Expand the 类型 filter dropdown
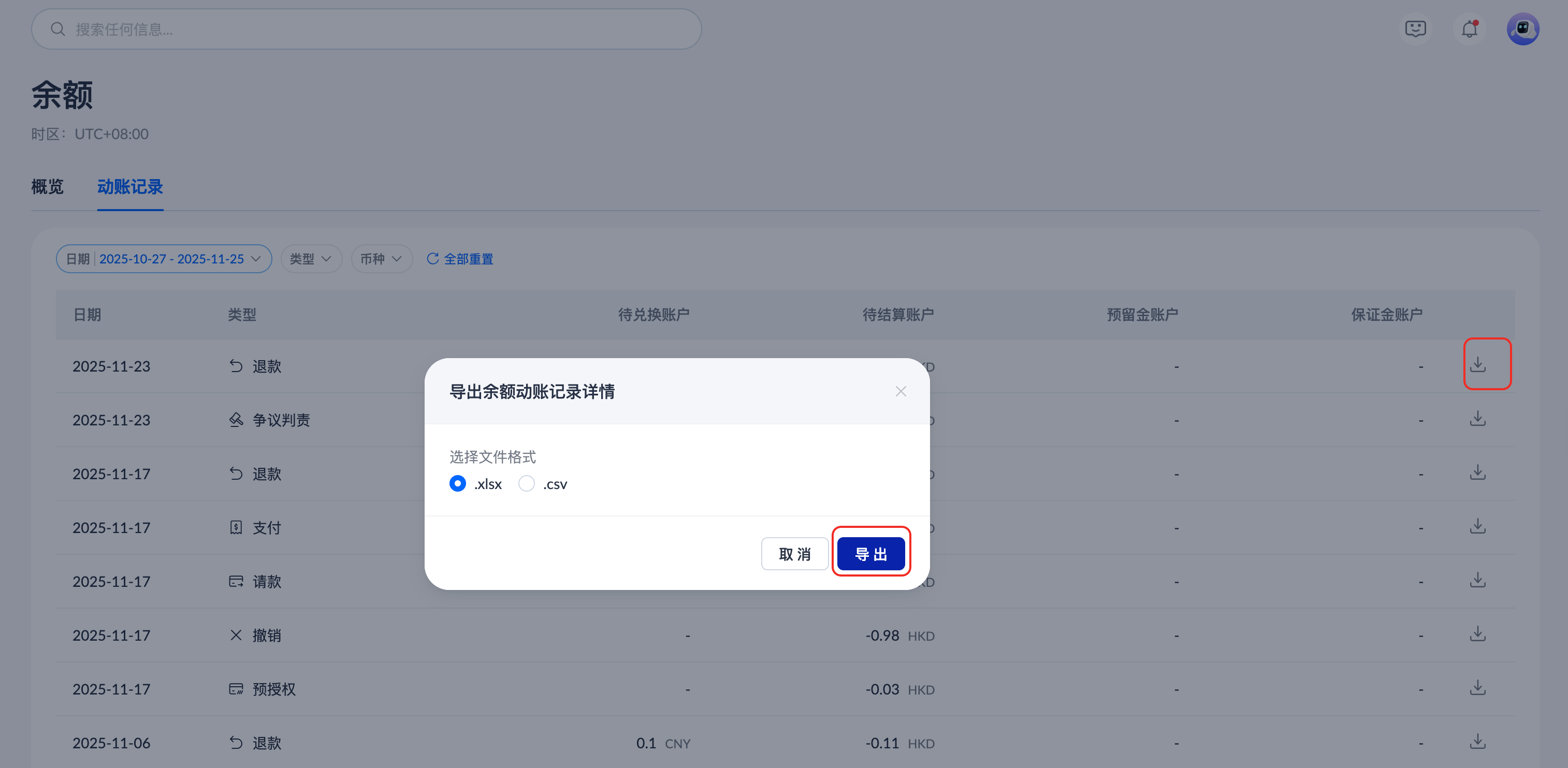 [x=310, y=259]
